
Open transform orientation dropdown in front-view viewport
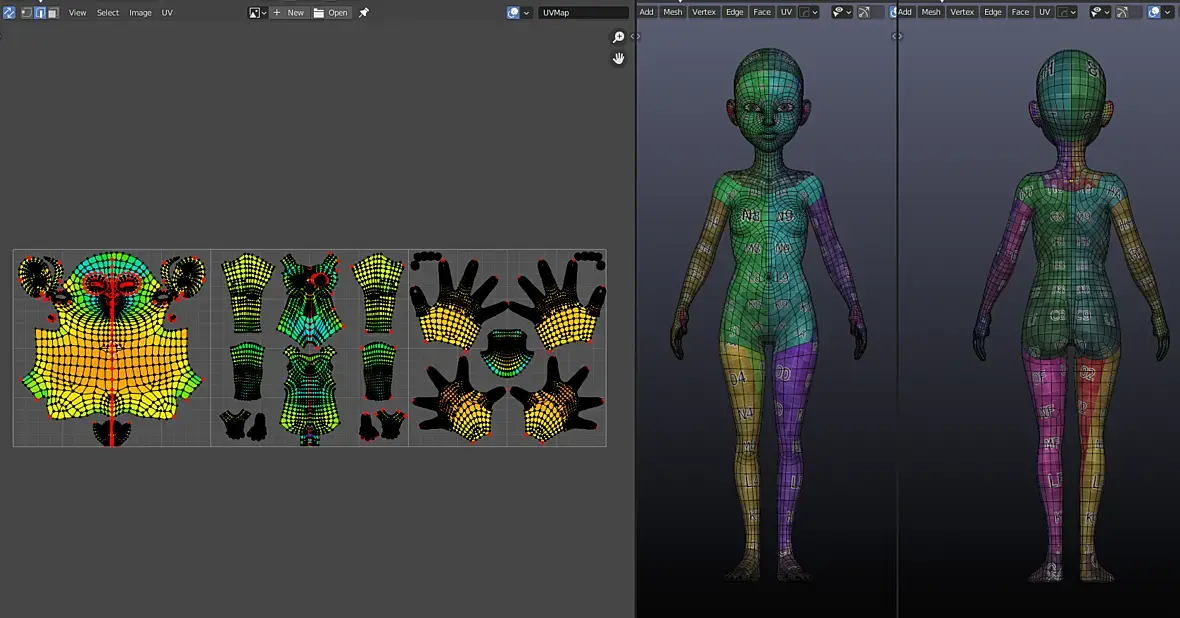click(x=810, y=12)
